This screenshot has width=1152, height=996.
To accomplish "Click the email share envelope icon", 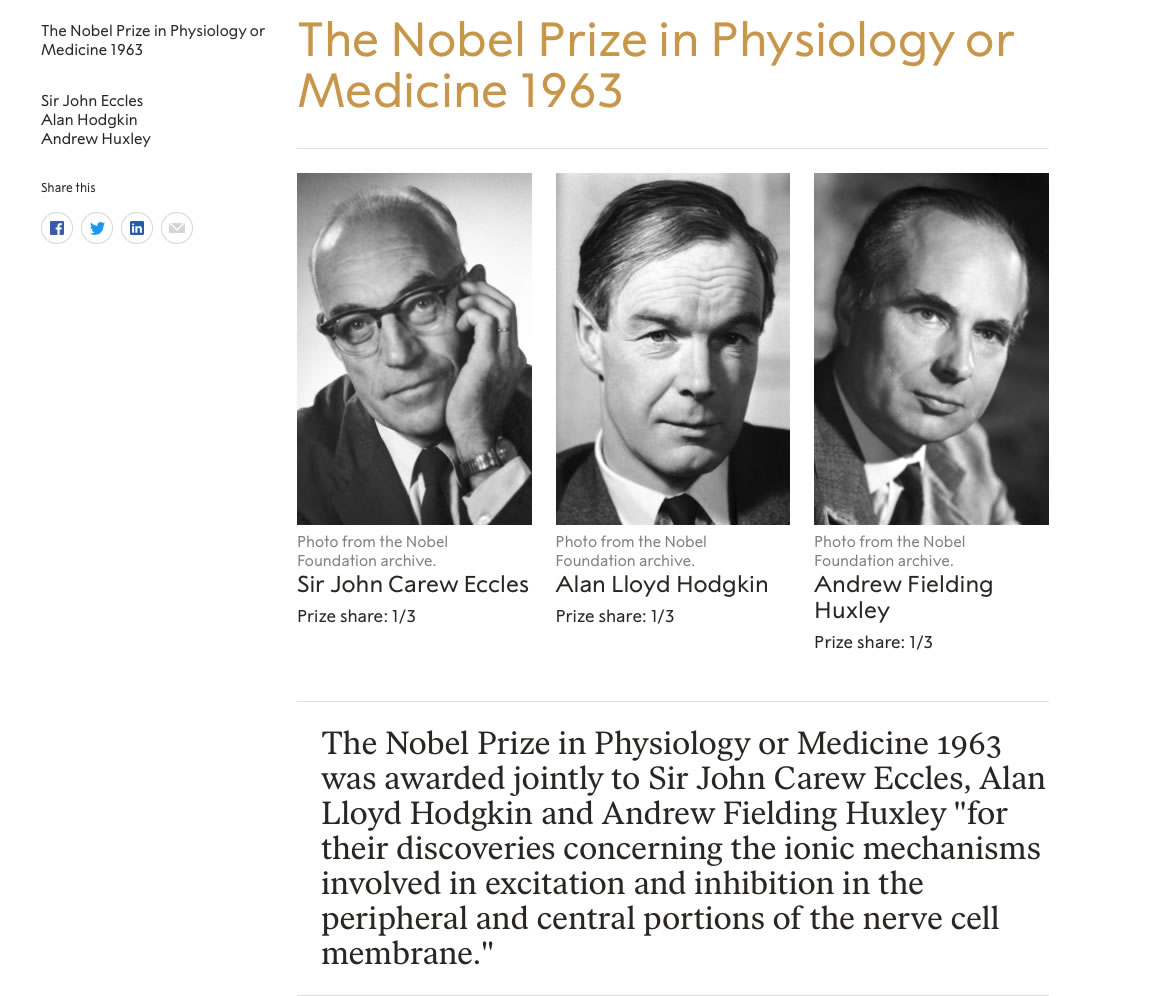I will pos(177,228).
